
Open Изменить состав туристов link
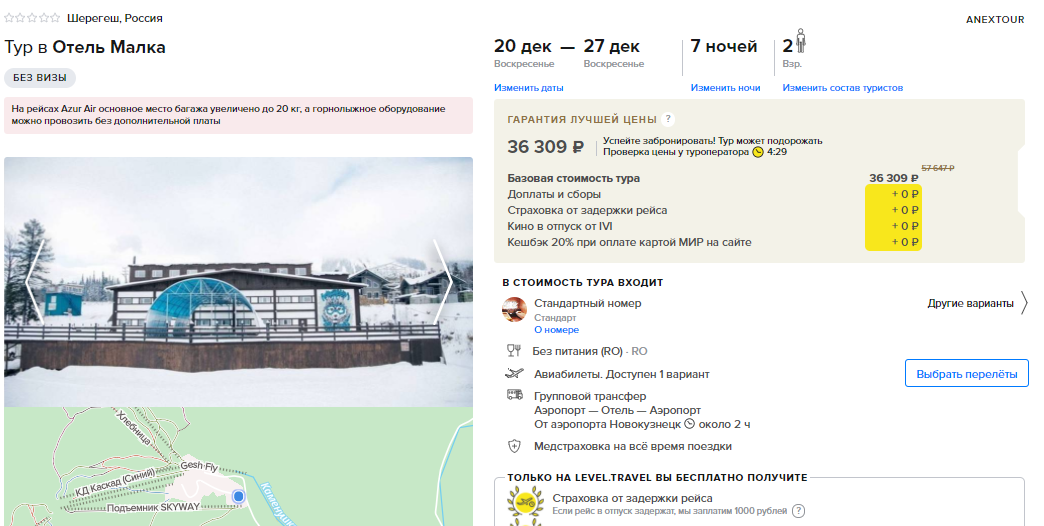tap(842, 88)
